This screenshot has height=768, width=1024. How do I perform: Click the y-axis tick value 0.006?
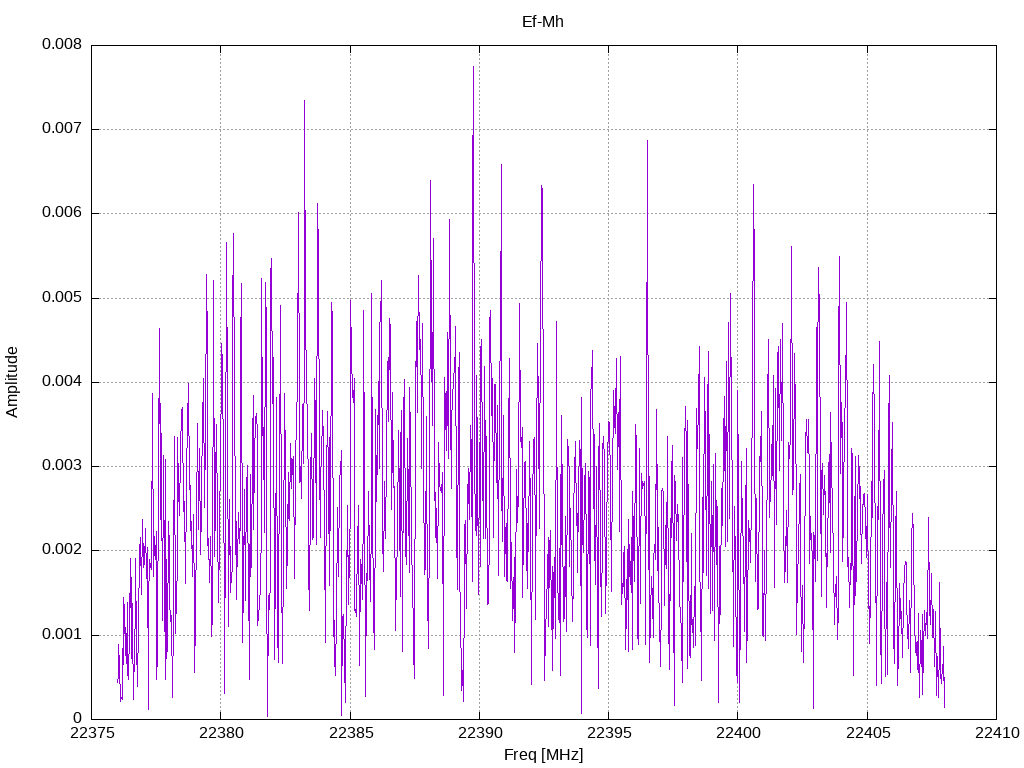[62, 213]
